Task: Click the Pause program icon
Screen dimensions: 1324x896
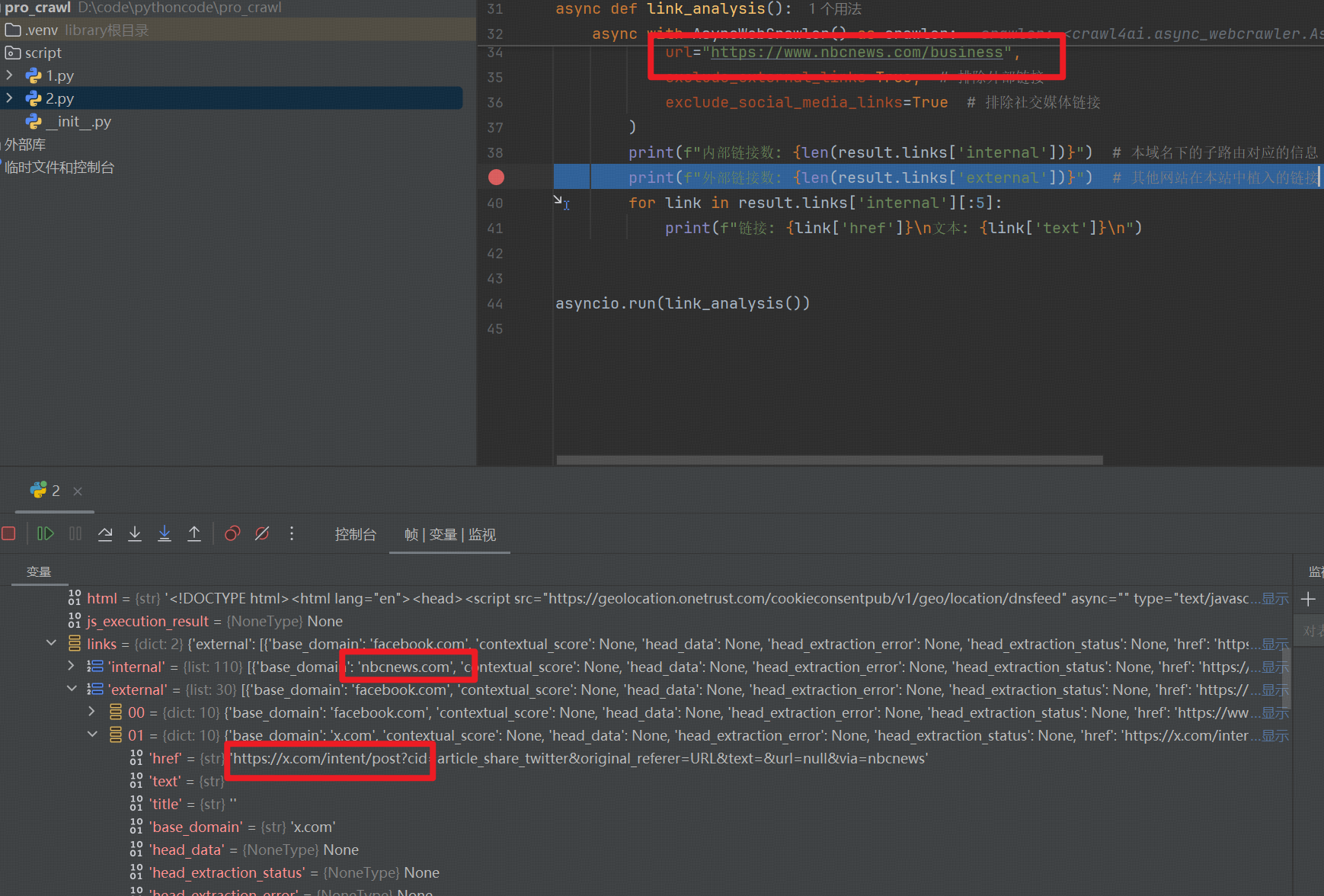Action: [75, 534]
